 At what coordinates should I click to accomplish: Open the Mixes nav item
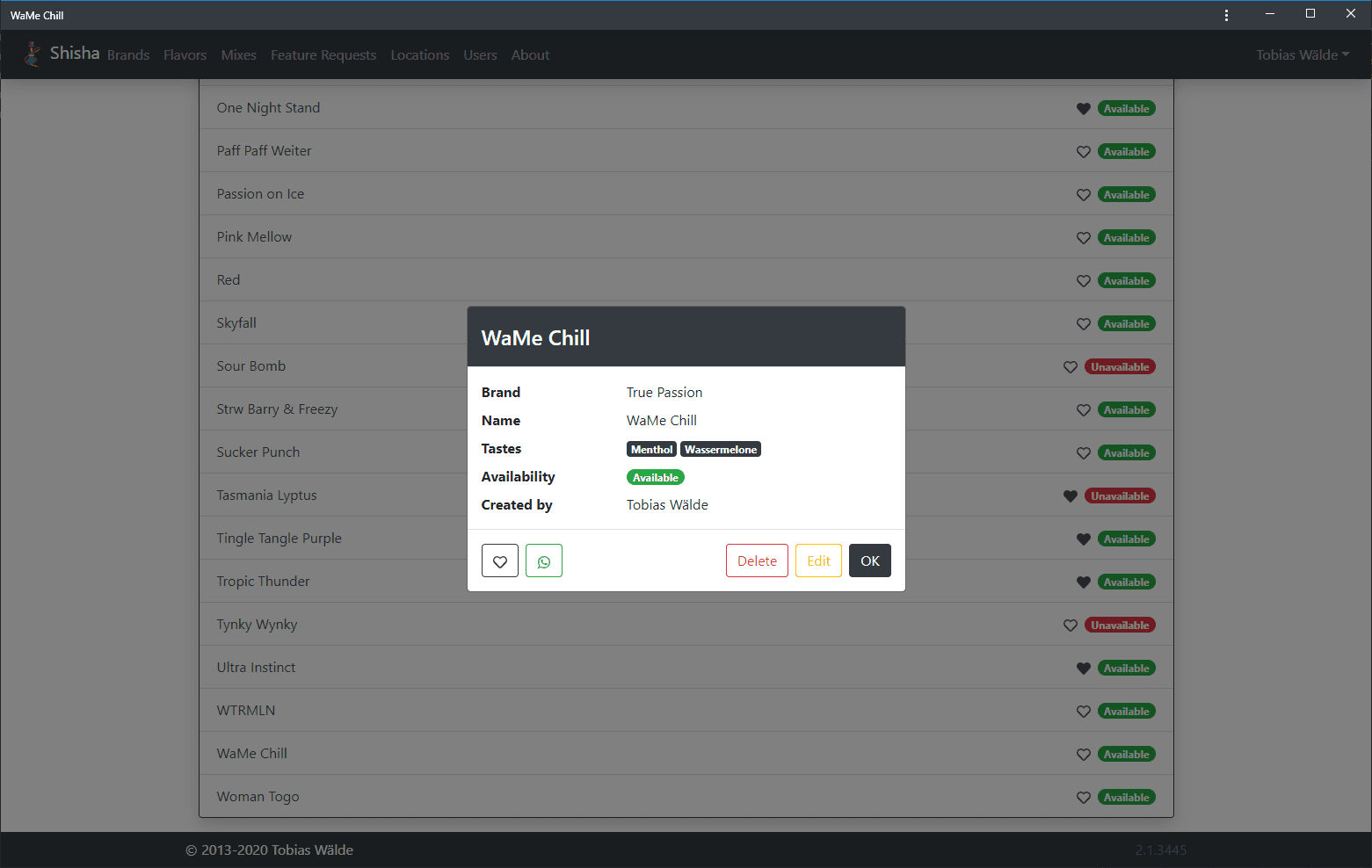[239, 54]
